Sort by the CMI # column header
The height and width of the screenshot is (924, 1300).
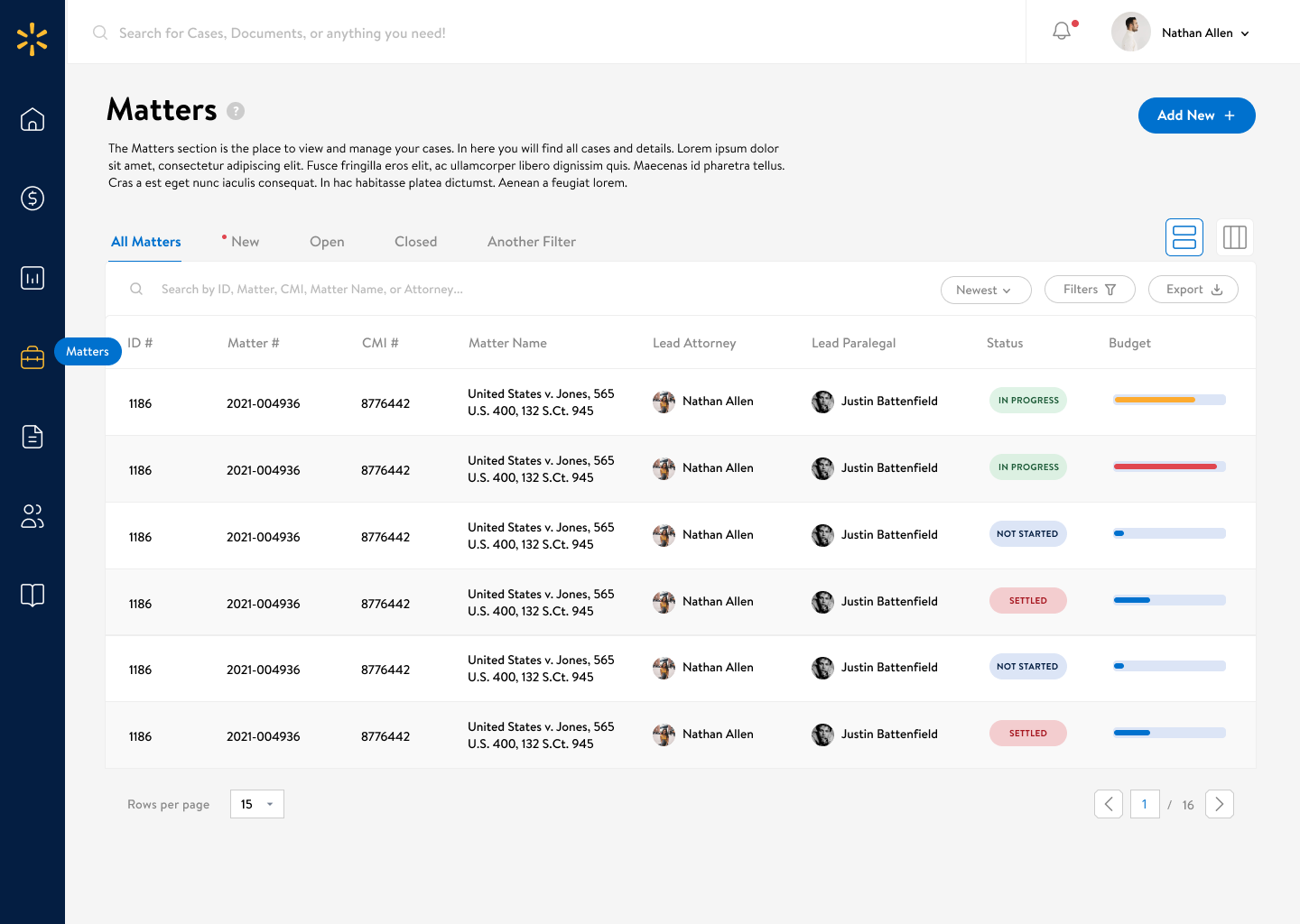click(x=380, y=343)
